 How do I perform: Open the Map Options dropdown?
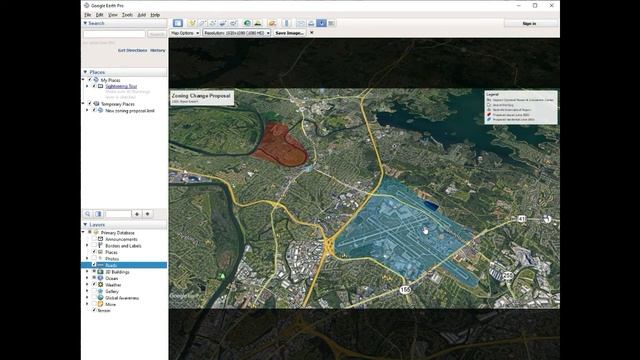[x=185, y=33]
